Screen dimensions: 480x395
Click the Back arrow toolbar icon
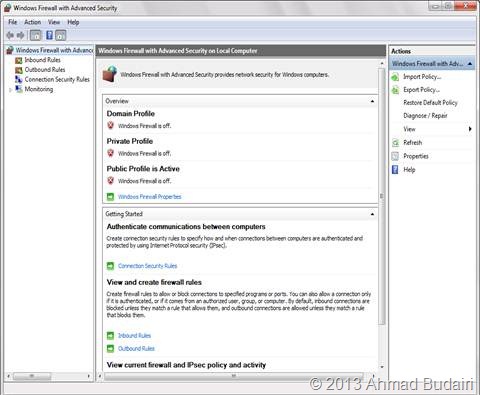pyautogui.click(x=10, y=35)
